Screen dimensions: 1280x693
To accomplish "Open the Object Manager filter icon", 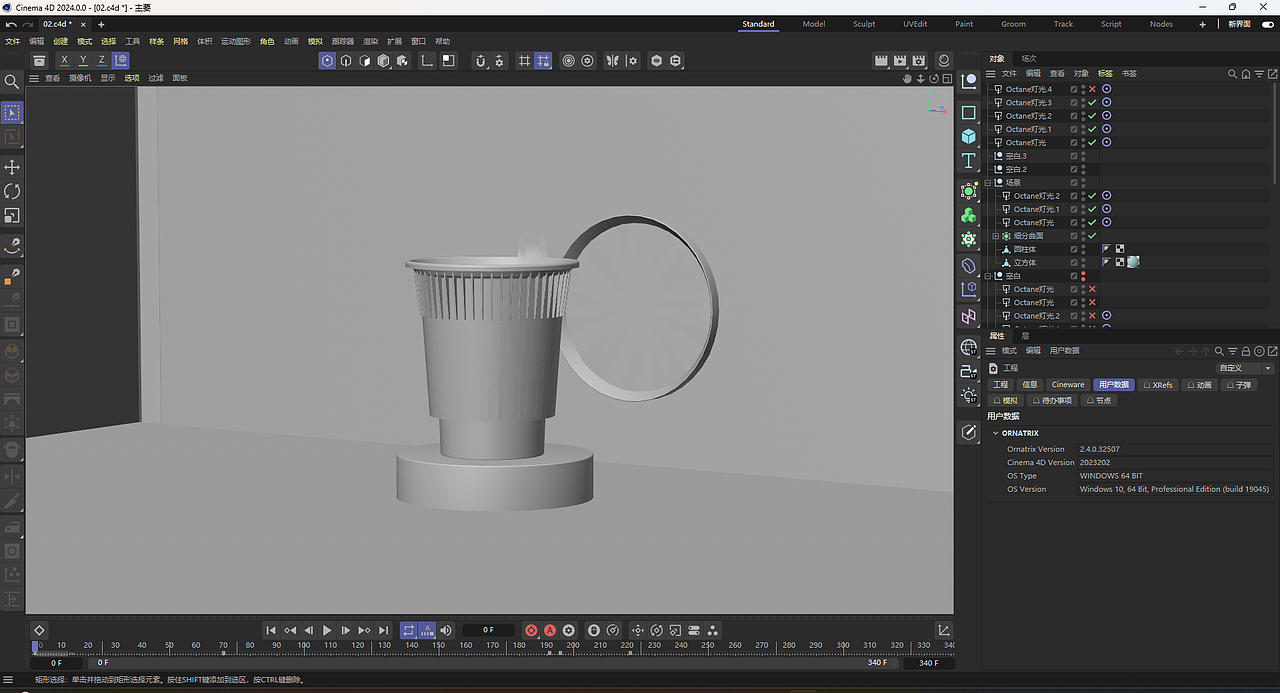I will coord(1257,73).
